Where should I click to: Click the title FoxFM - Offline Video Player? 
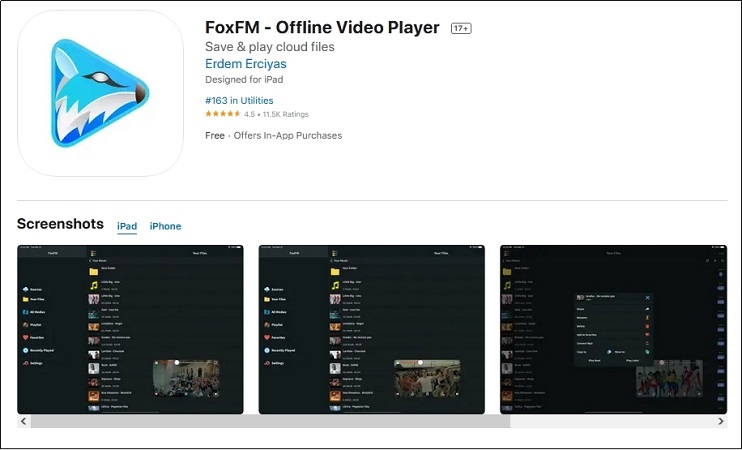pyautogui.click(x=322, y=27)
